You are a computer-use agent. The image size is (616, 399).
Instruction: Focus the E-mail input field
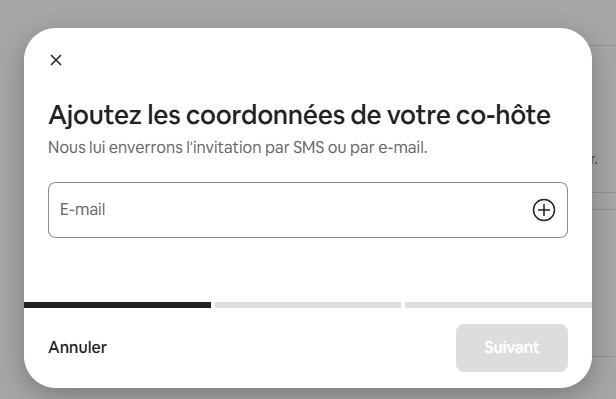pos(308,210)
